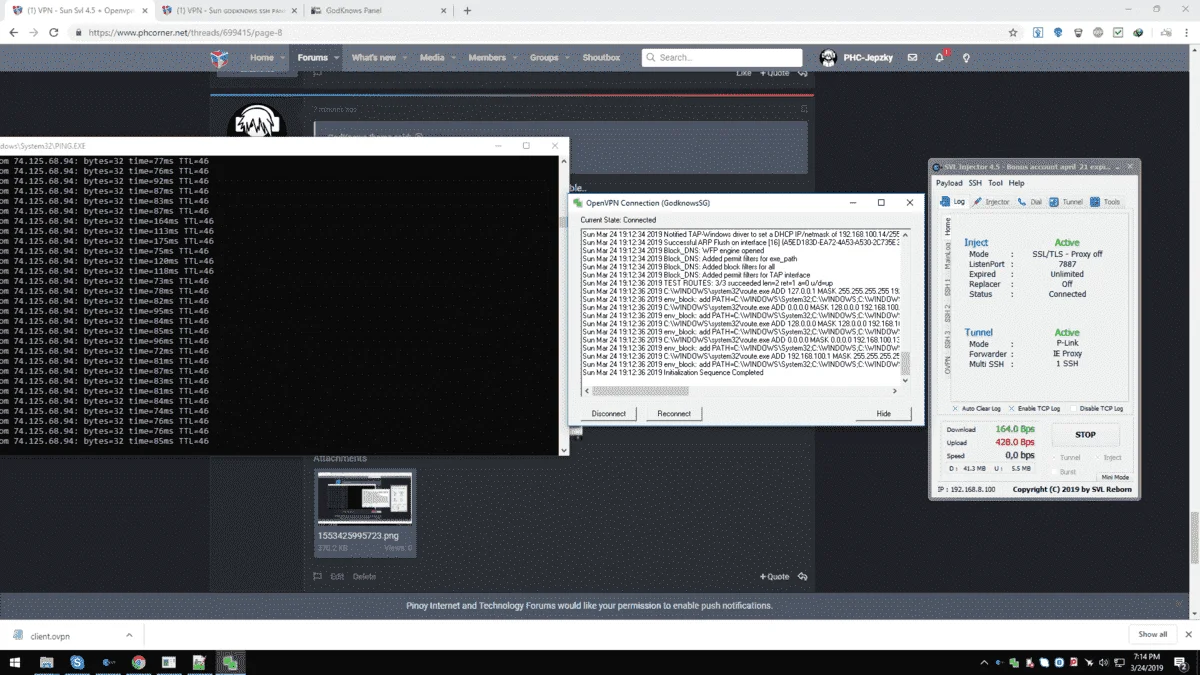Toggle the Burst checkbox

pos(1063,471)
